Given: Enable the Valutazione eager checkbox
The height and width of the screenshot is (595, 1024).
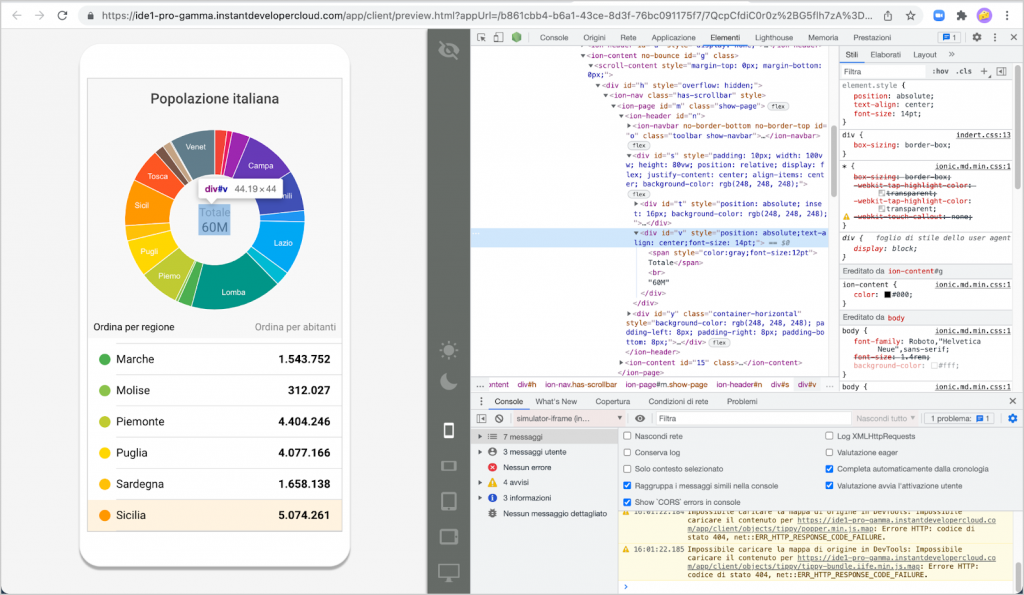Looking at the screenshot, I should (x=829, y=452).
